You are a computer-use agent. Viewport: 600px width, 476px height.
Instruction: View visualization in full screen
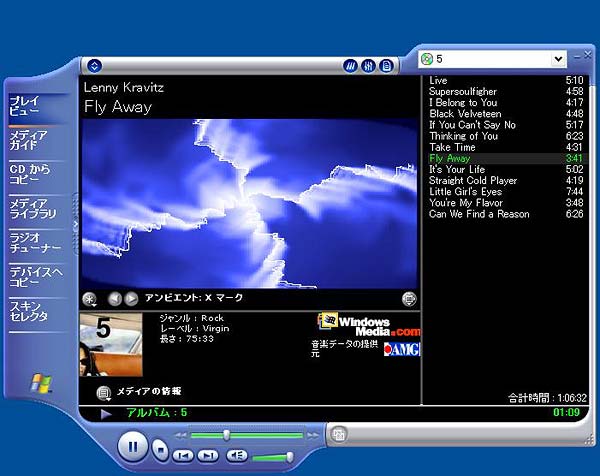(x=409, y=299)
